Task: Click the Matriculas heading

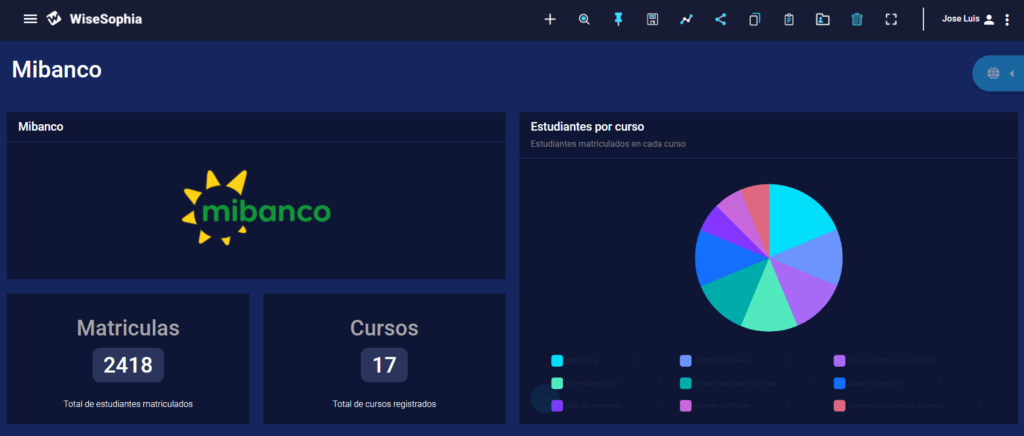Action: 128,328
